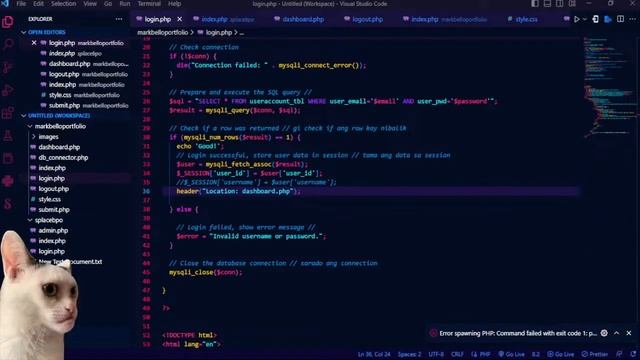
Task: Click Spaces: 2 indentation setting
Action: [x=409, y=354]
